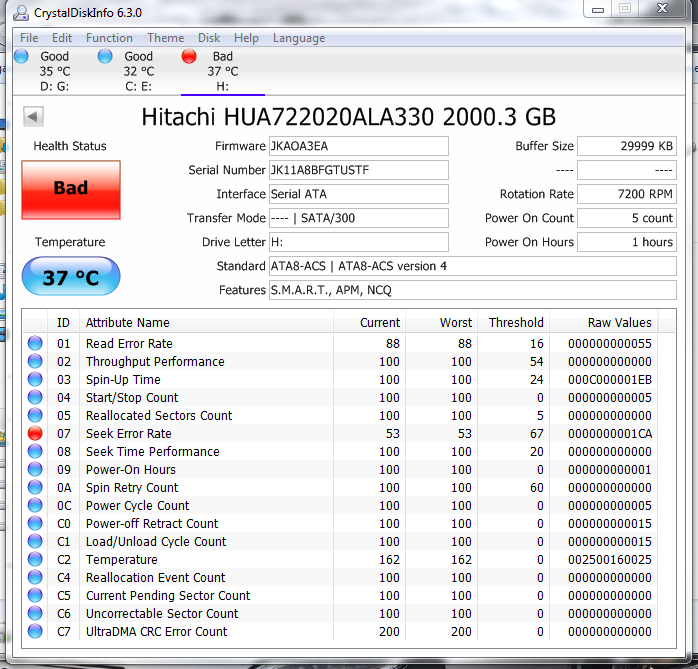Click raw value 000C000001EB for Spin-Up Time

pyautogui.click(x=609, y=380)
